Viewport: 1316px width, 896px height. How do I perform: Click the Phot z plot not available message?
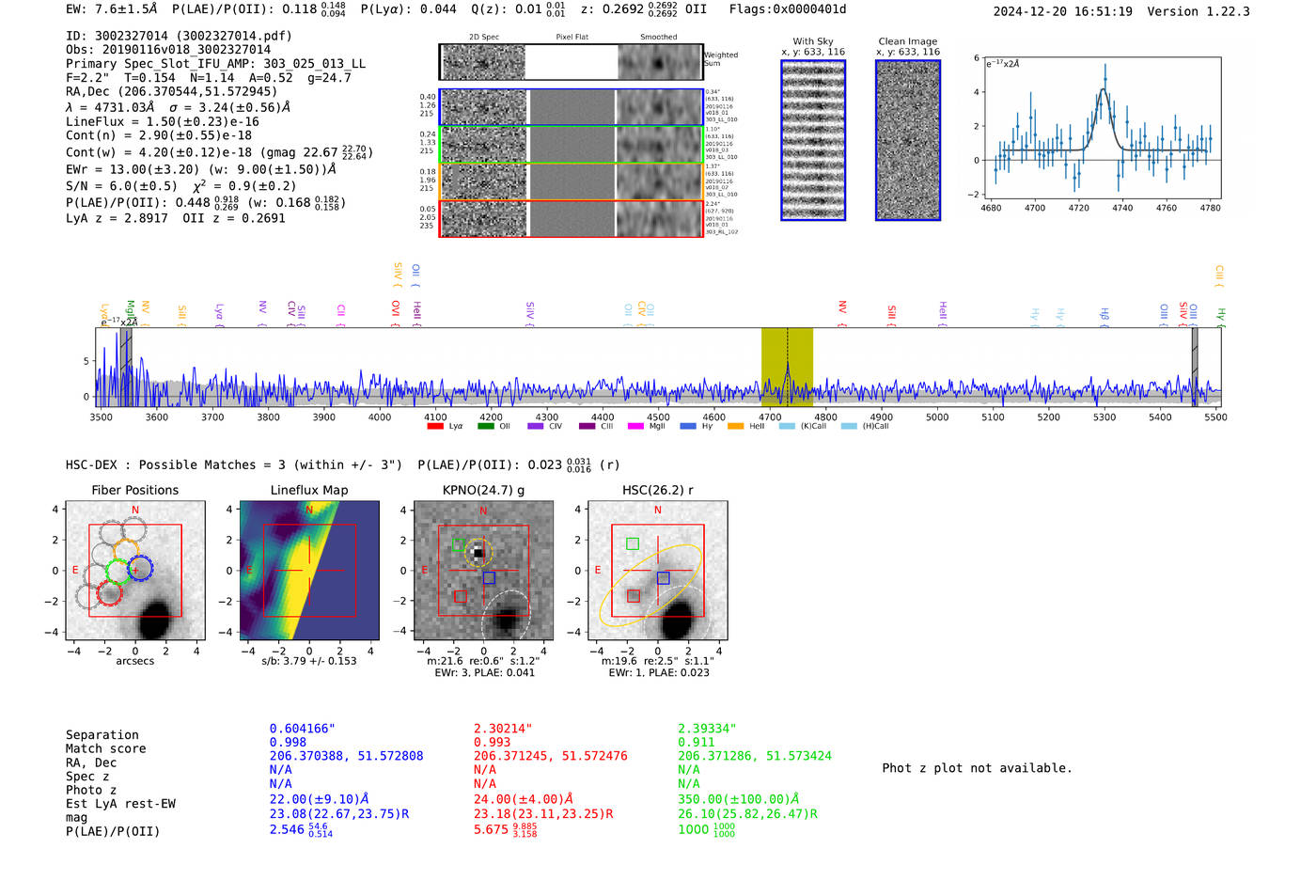(977, 768)
